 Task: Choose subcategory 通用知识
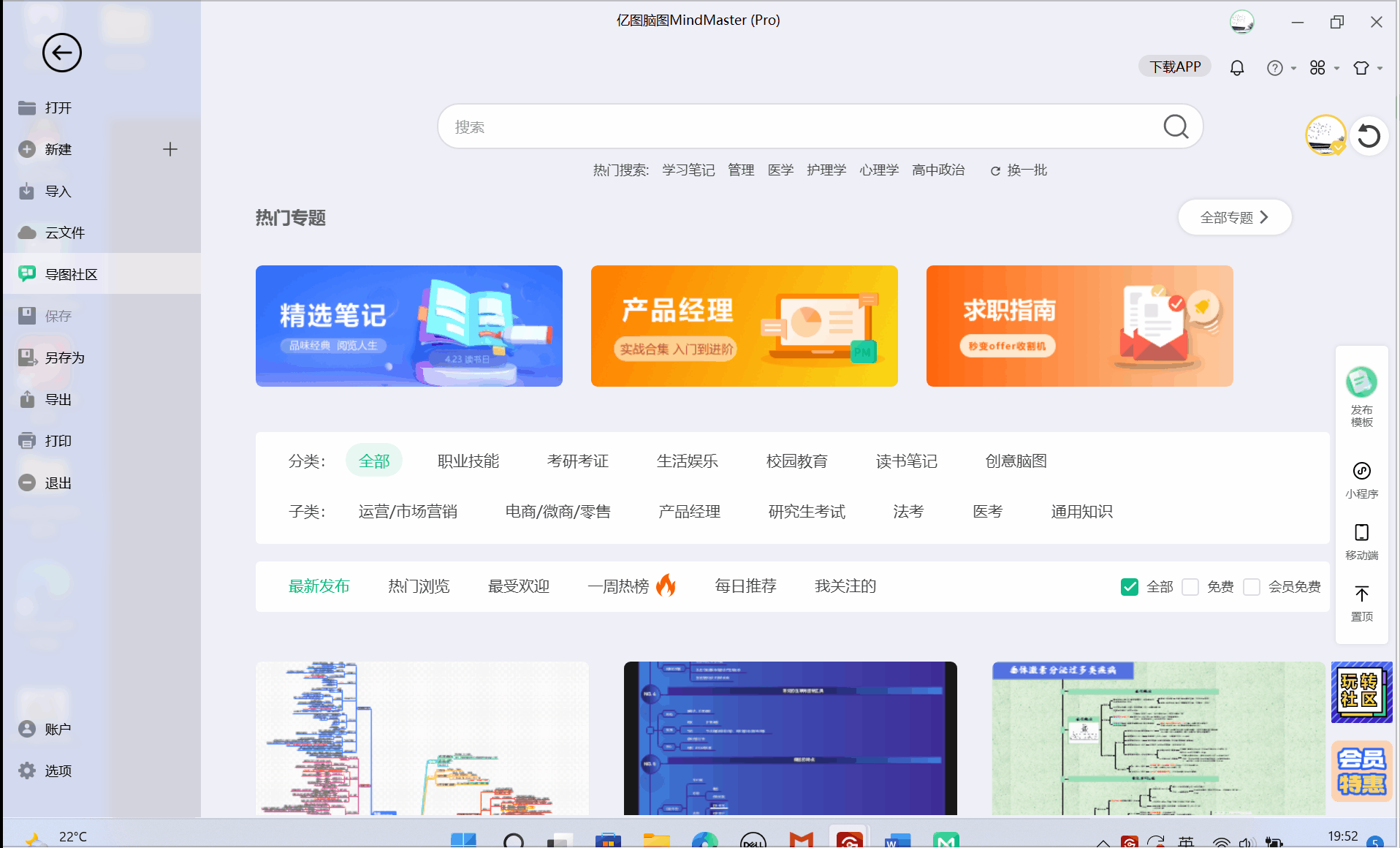coord(1082,511)
